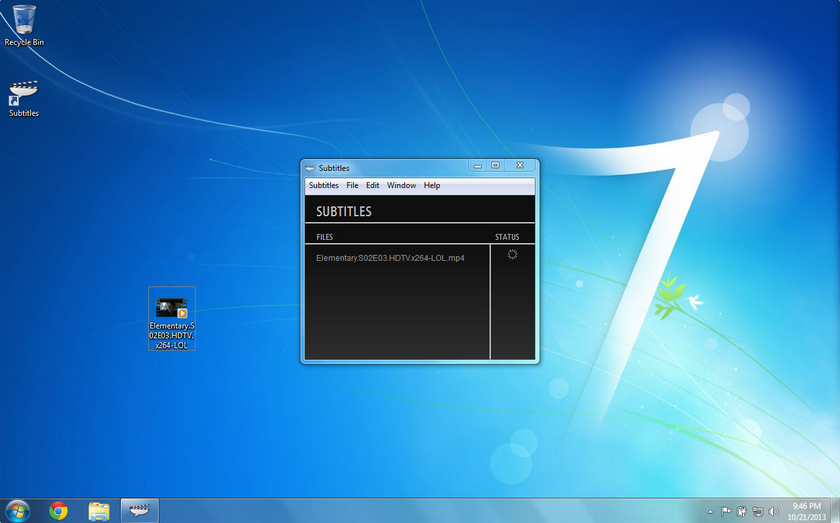The width and height of the screenshot is (840, 523).
Task: Open the File menu
Action: [x=352, y=186]
